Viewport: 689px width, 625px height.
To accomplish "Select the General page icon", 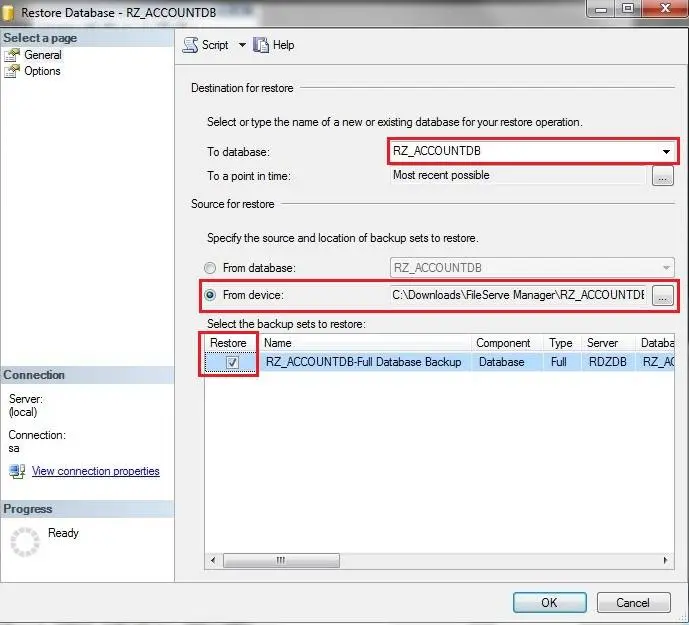I will tap(12, 55).
